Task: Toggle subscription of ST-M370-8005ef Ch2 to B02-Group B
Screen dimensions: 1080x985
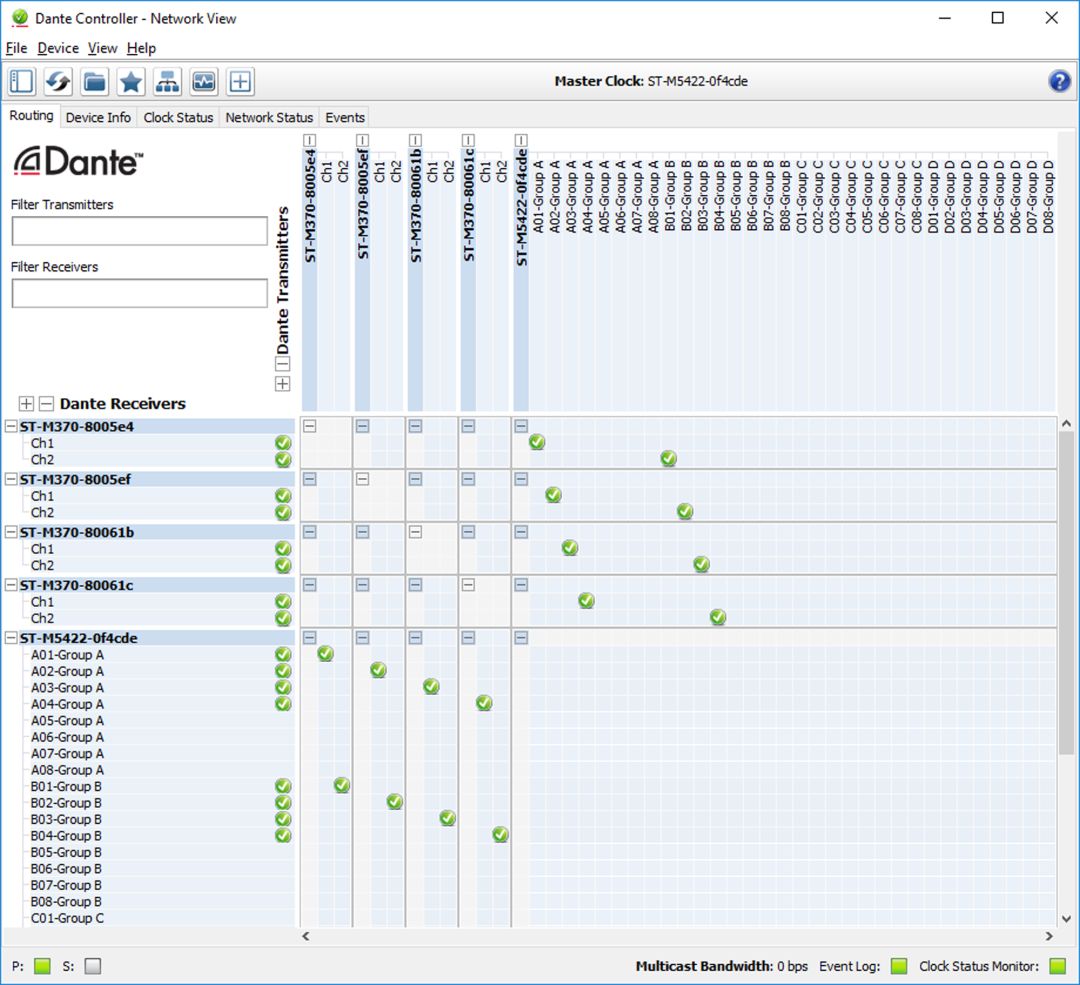Action: [x=685, y=512]
